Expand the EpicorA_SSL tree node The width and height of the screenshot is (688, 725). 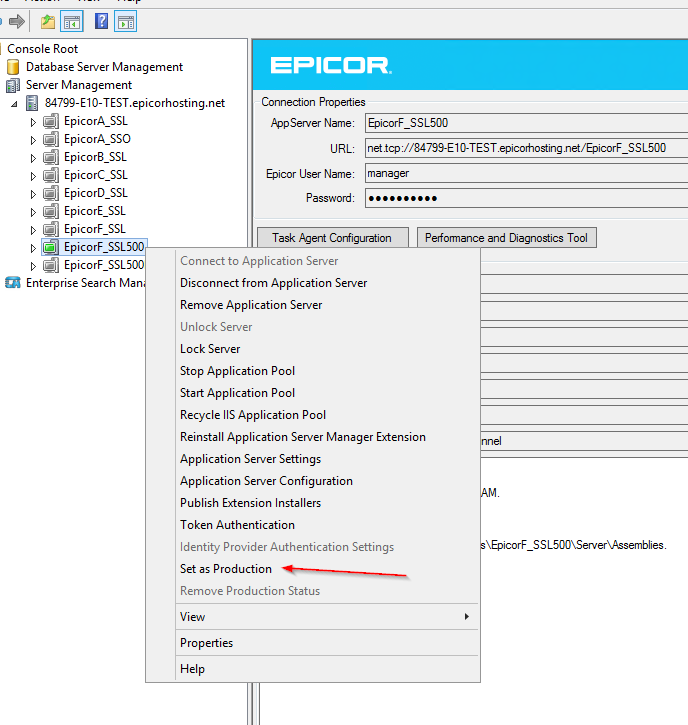[33, 122]
